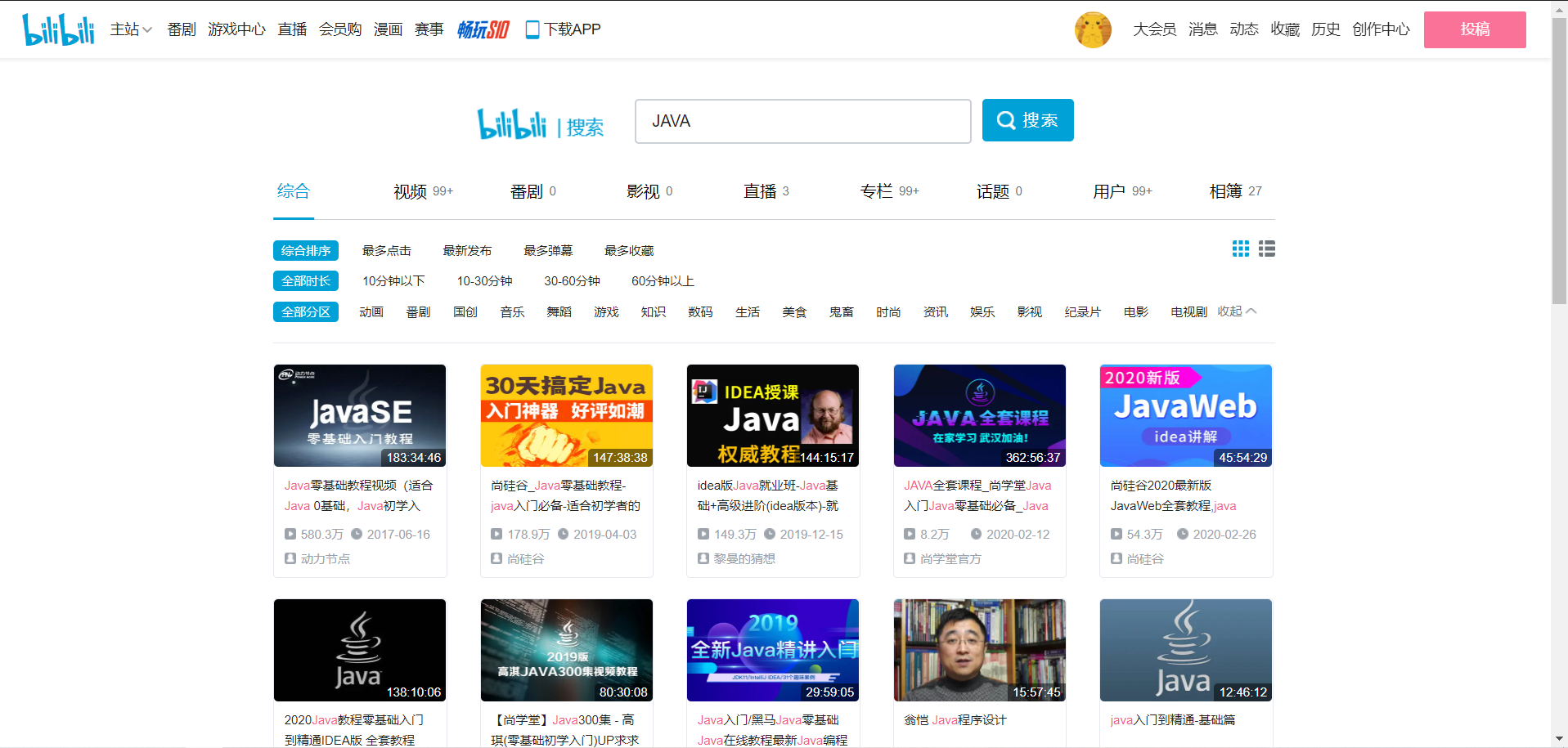
Task: Click the clock icon beside date 2017-06-16
Action: (x=357, y=534)
